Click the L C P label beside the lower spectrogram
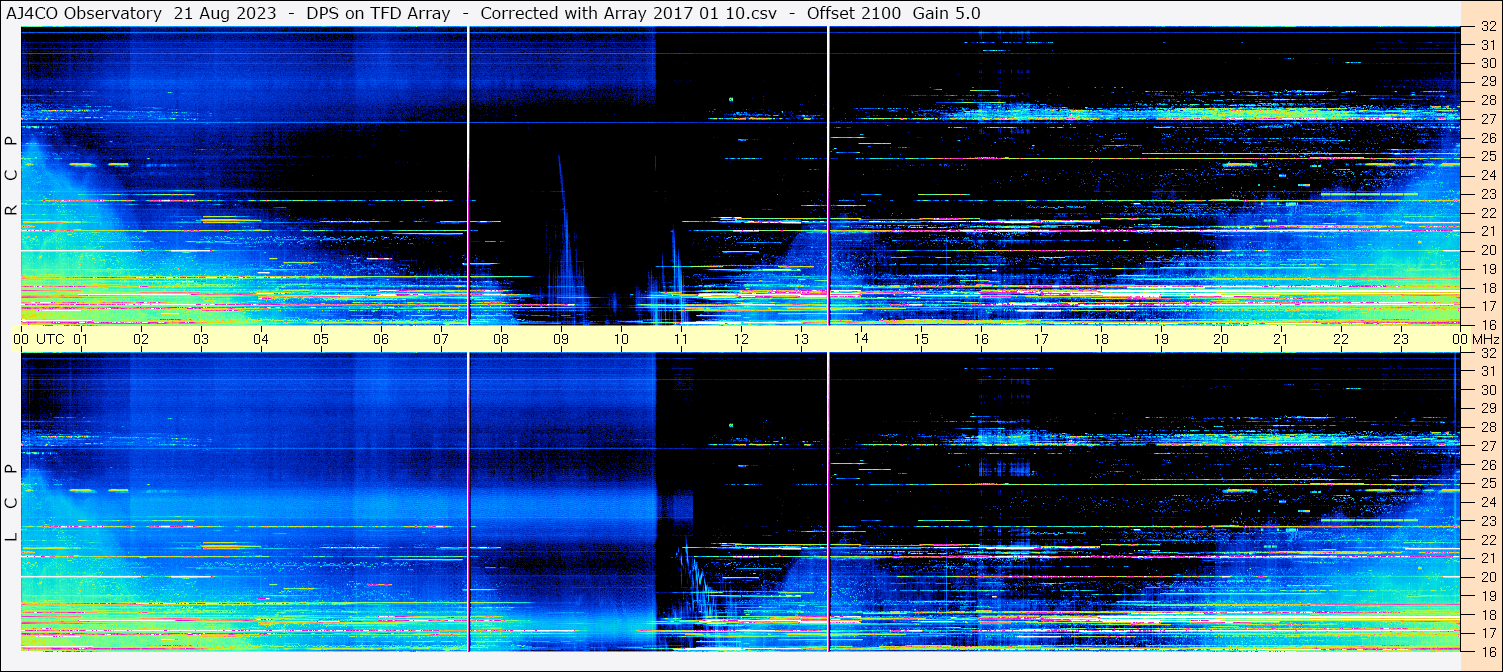The height and width of the screenshot is (672, 1503). pos(11,503)
